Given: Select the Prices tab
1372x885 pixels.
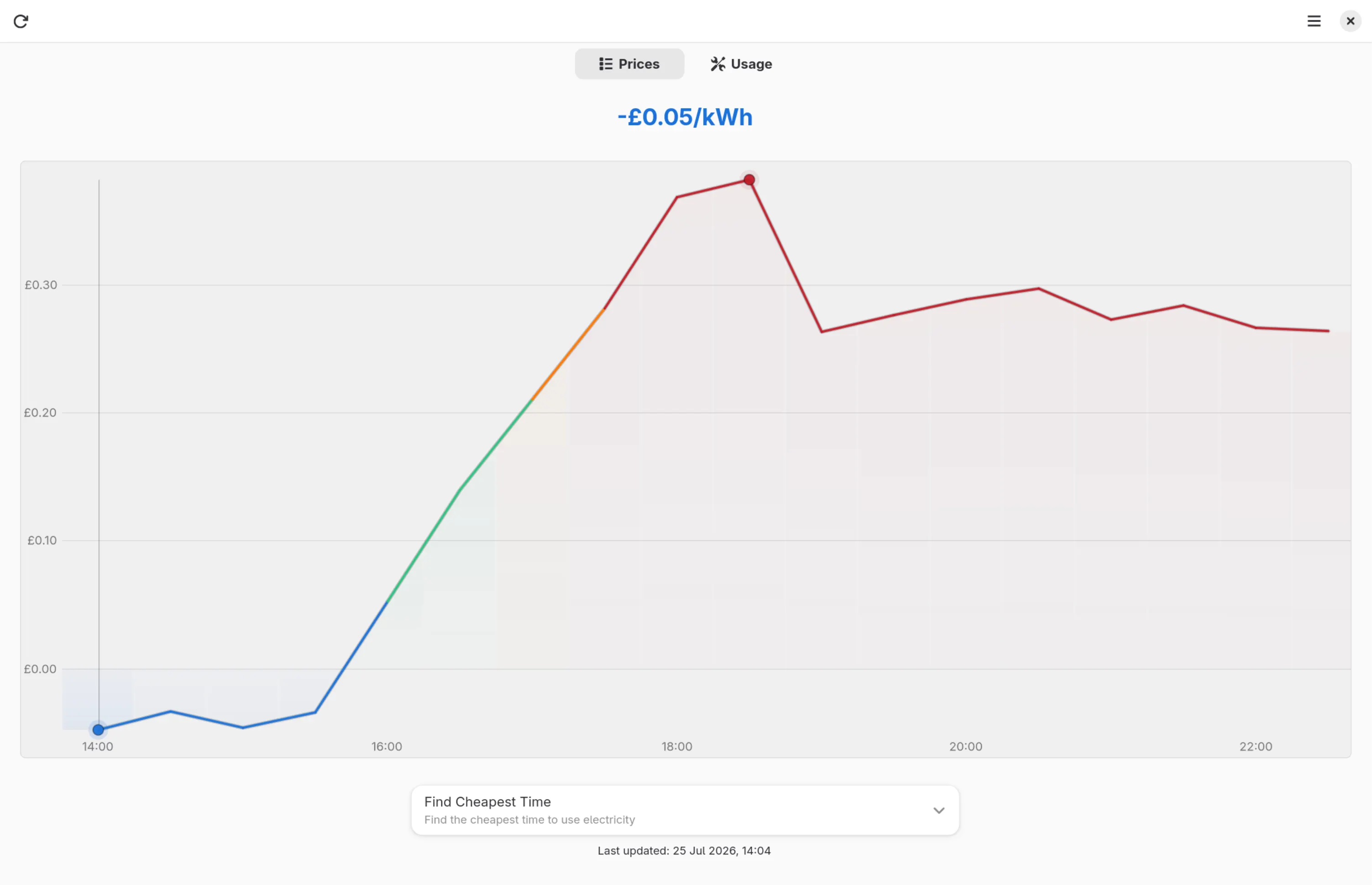Looking at the screenshot, I should click(630, 64).
